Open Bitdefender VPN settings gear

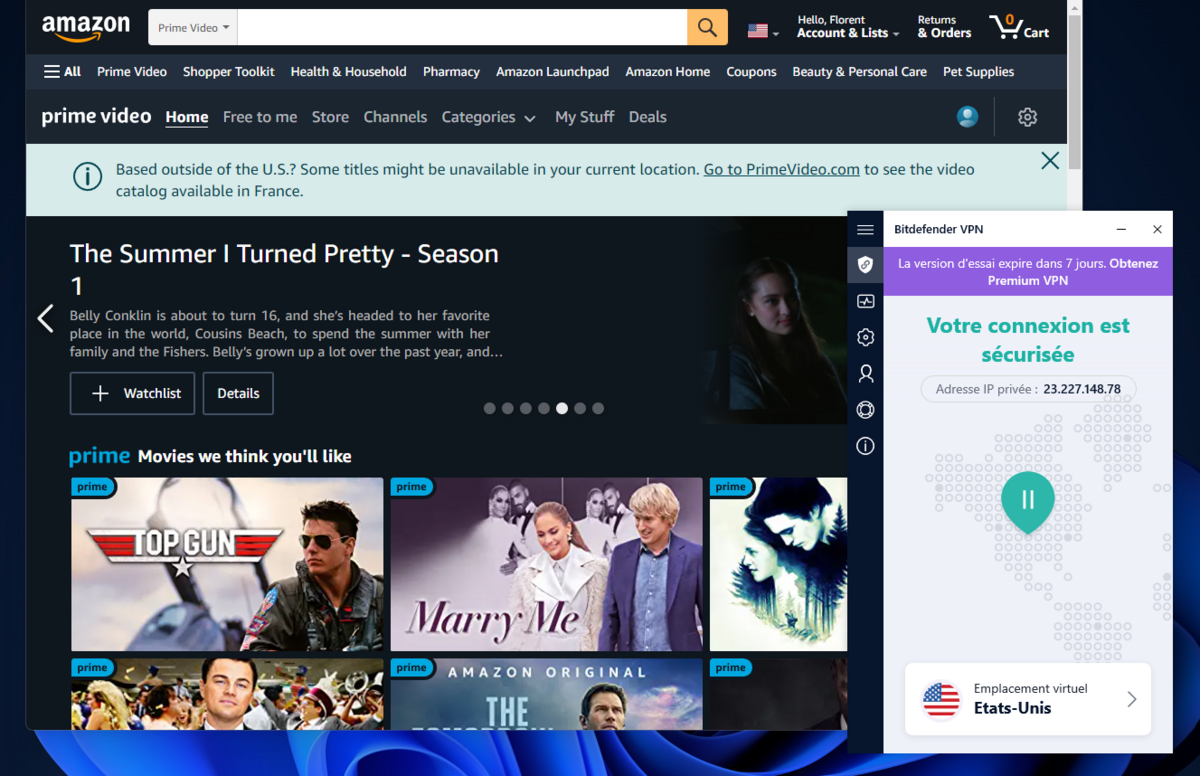pos(866,337)
